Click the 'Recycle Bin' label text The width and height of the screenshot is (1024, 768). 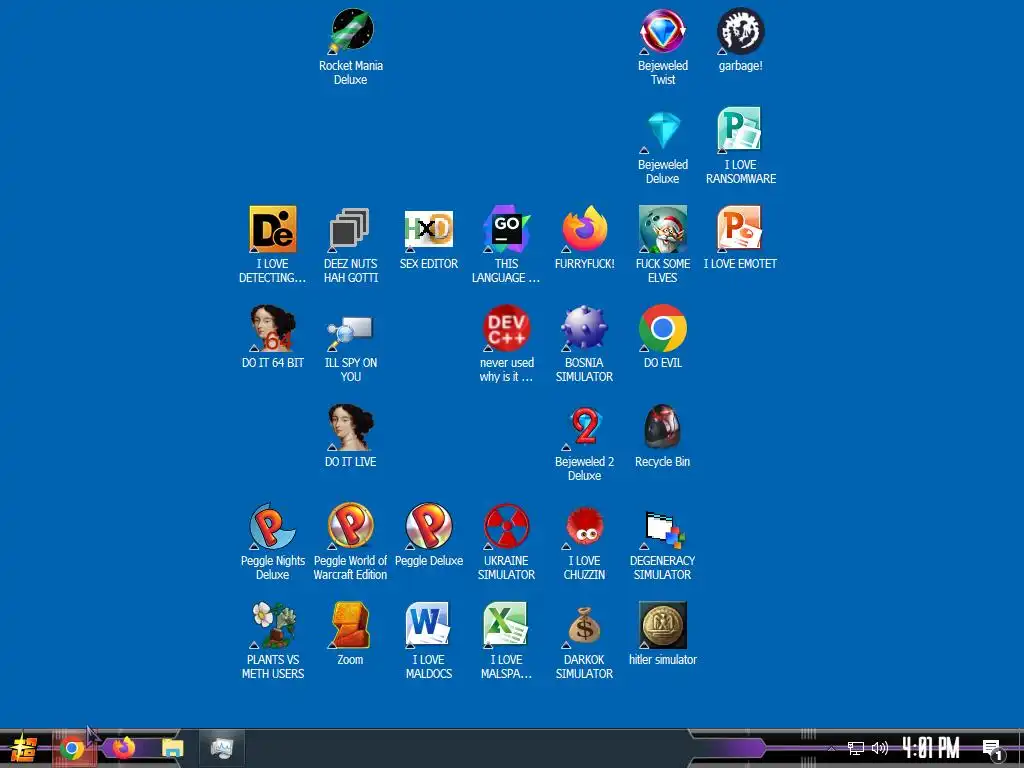point(662,462)
